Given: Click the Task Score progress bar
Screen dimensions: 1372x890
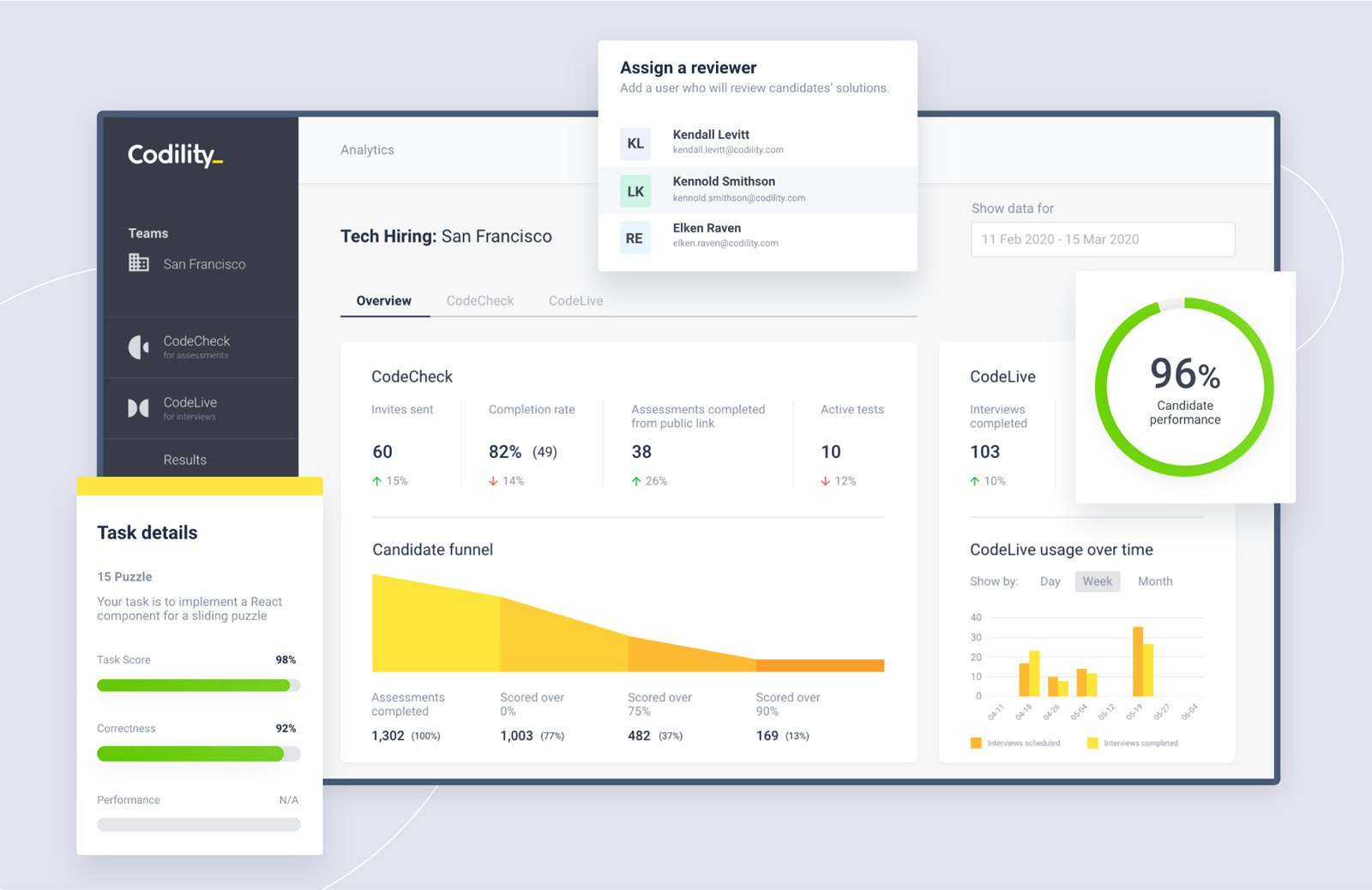Looking at the screenshot, I should click(199, 685).
